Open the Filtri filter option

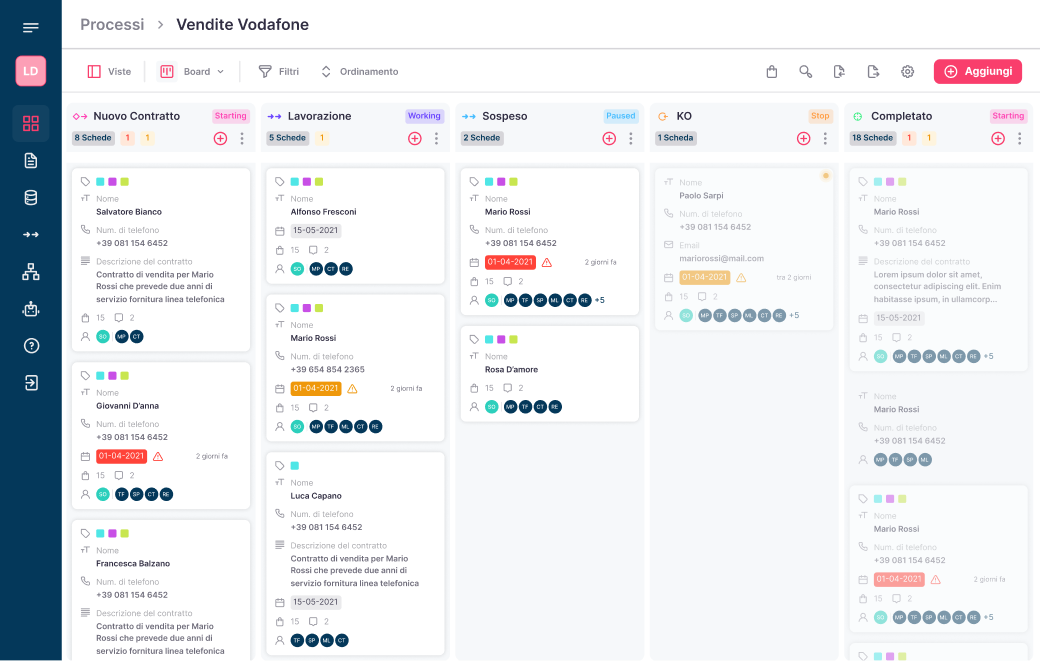279,72
